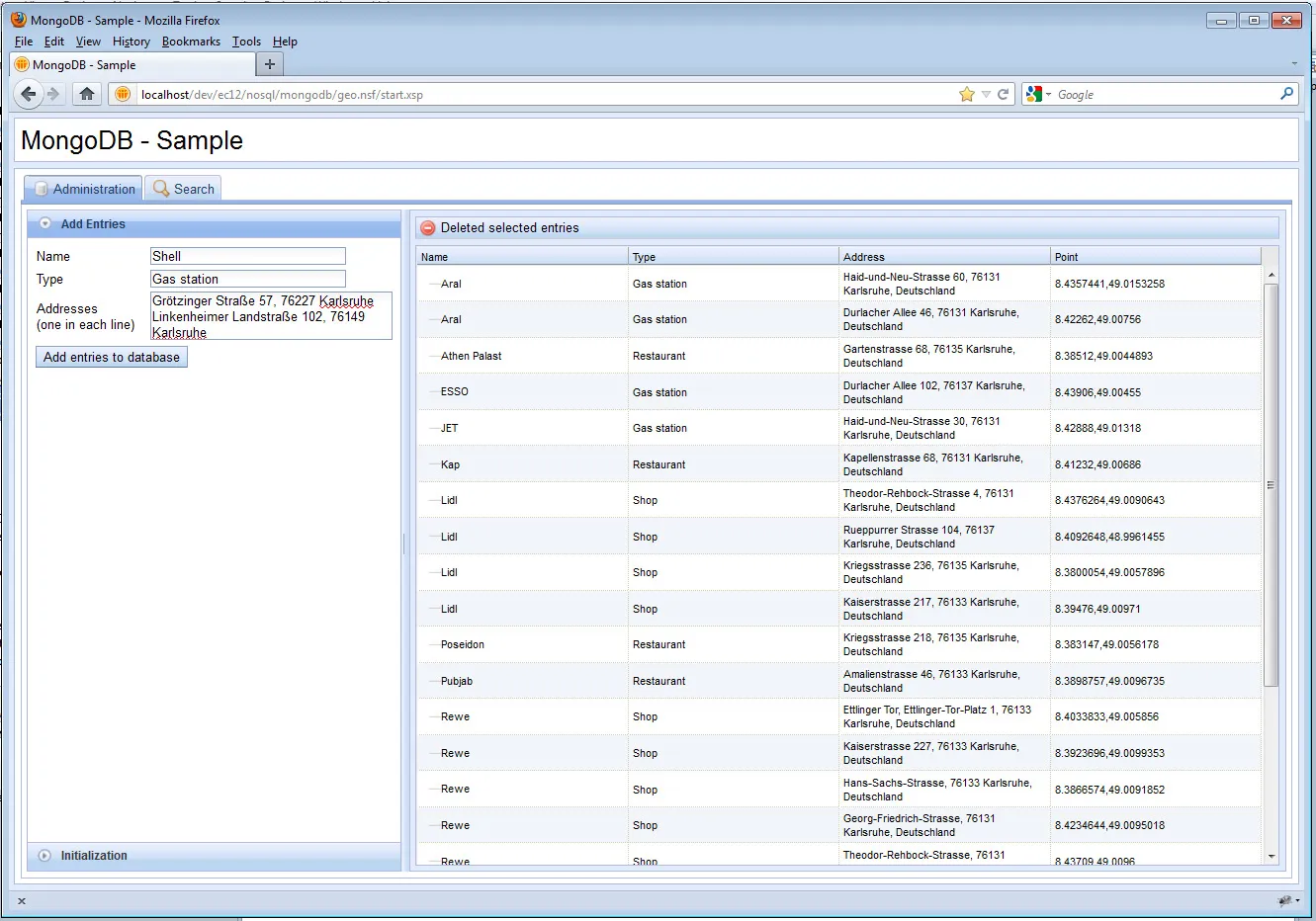Click the Deleted selected entries label

(509, 228)
